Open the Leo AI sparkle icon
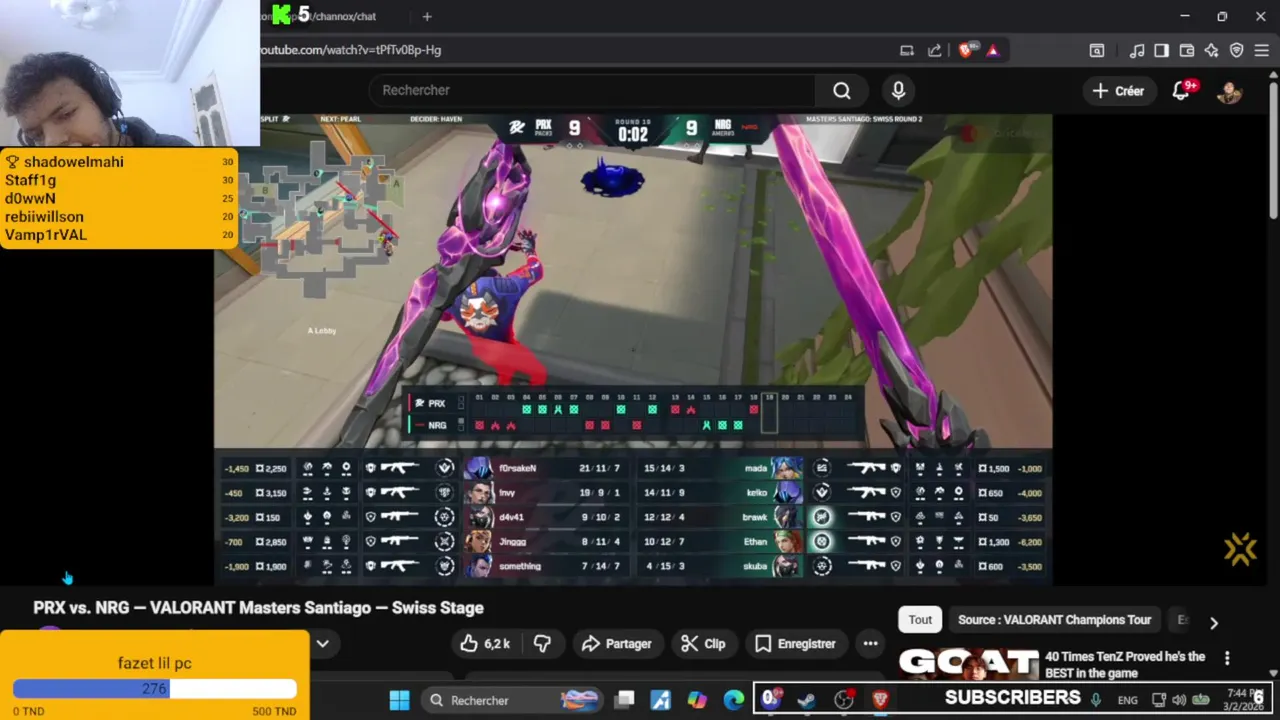 tap(1212, 50)
